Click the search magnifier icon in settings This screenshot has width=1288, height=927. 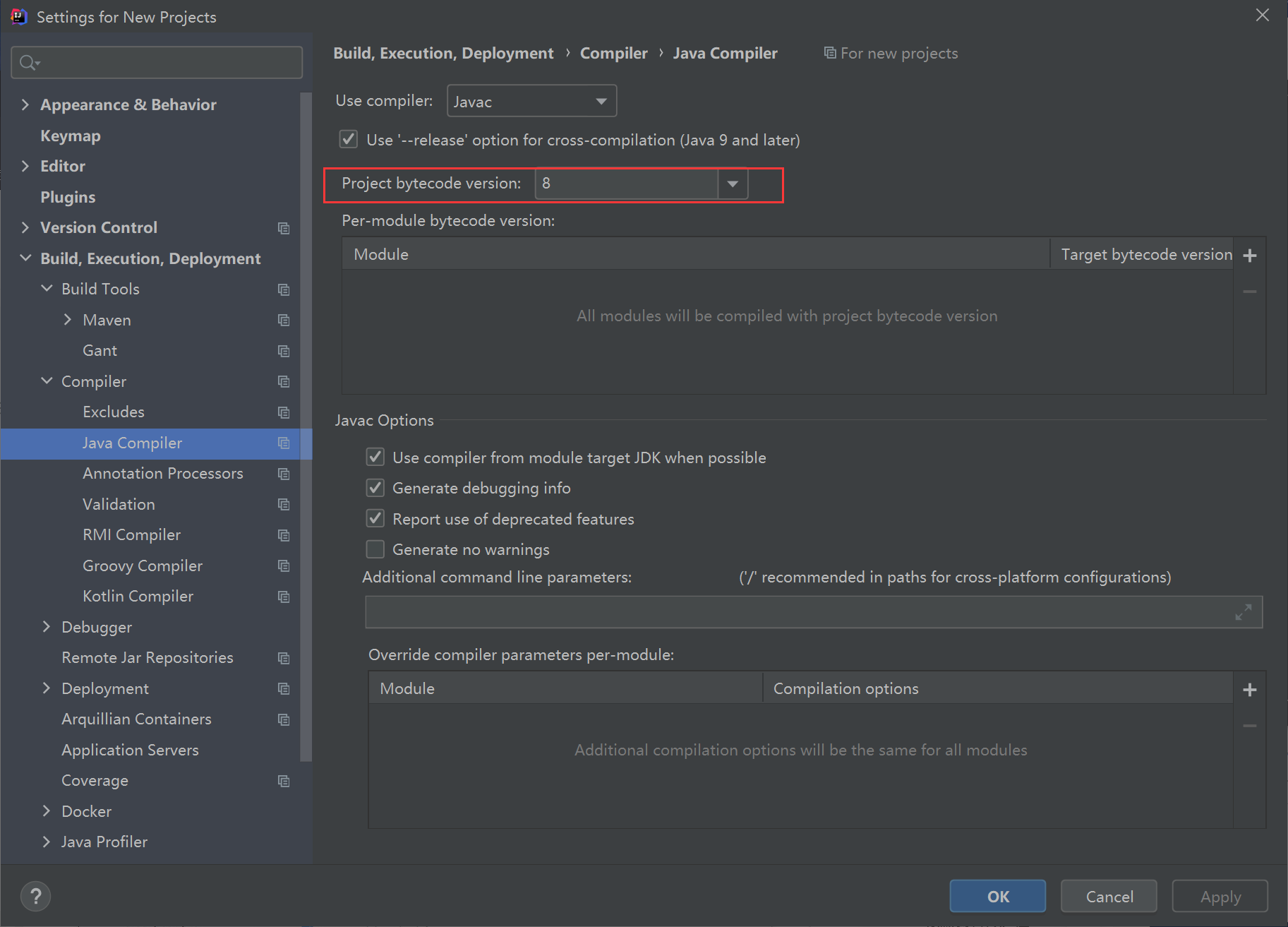click(x=29, y=63)
